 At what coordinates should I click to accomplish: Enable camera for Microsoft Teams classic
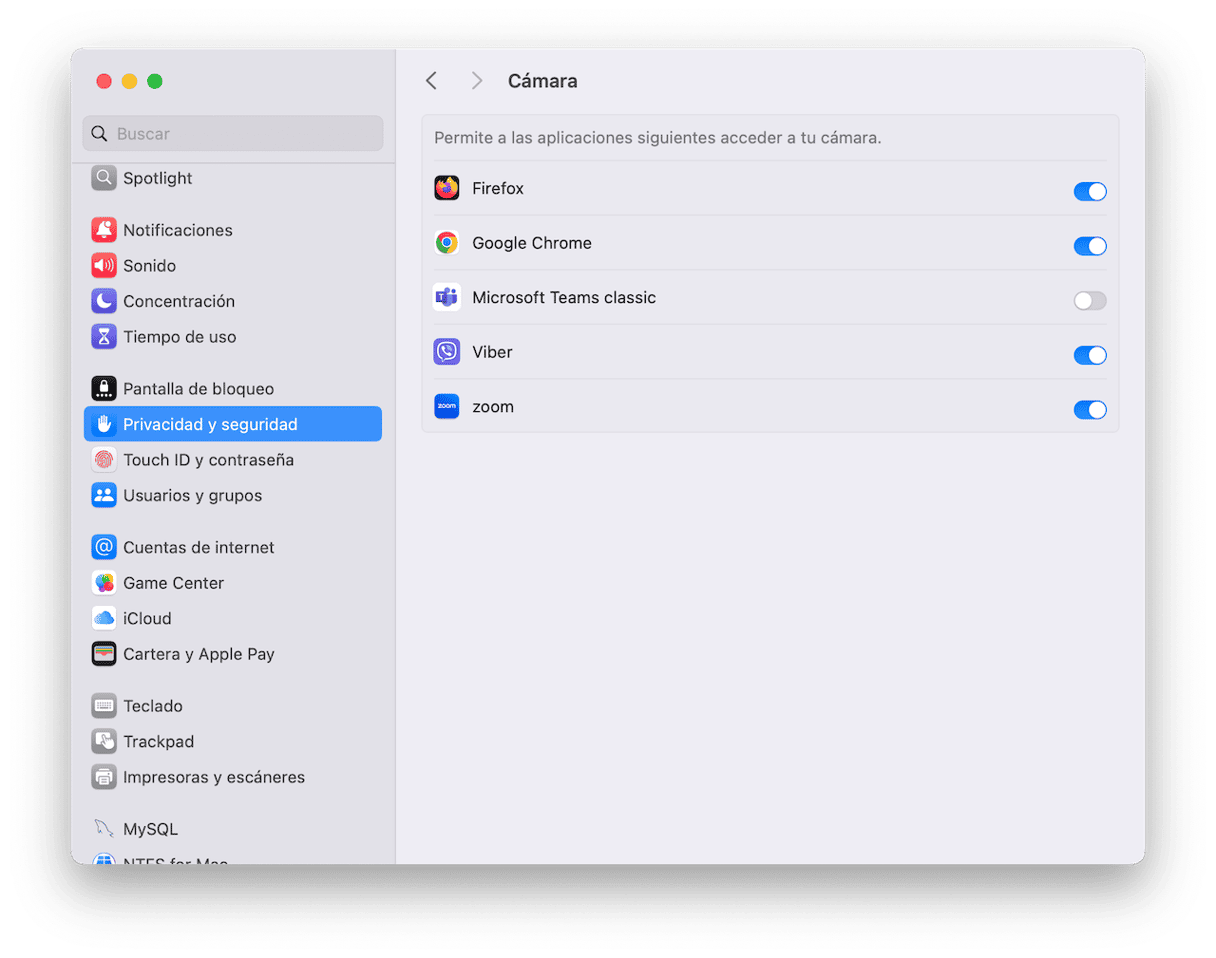pyautogui.click(x=1090, y=301)
